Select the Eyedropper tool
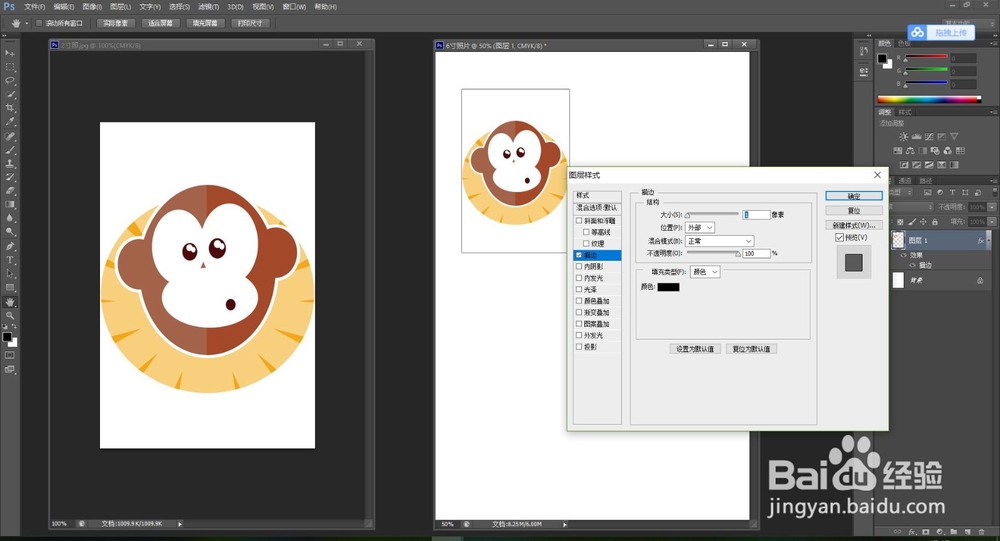Screen dimensions: 1000x541 (10, 121)
